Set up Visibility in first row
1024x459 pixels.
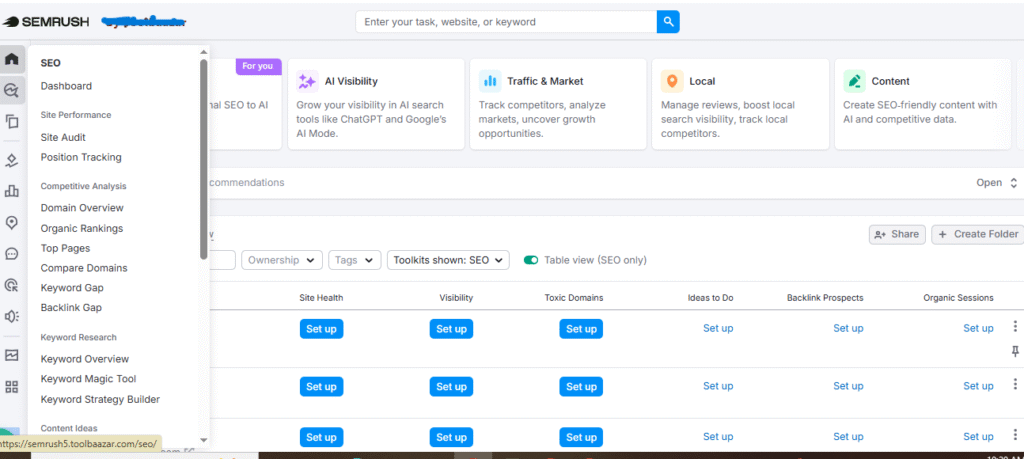[x=451, y=328]
